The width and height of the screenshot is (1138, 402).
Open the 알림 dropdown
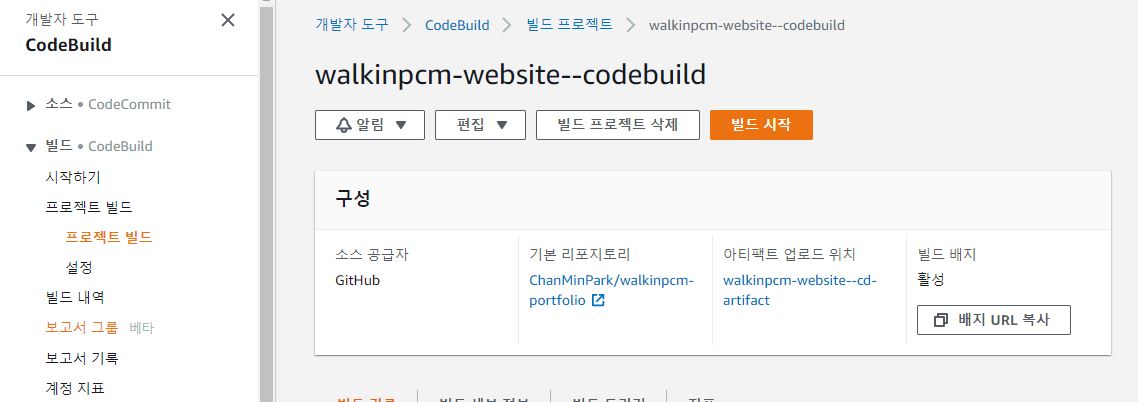pyautogui.click(x=370, y=125)
